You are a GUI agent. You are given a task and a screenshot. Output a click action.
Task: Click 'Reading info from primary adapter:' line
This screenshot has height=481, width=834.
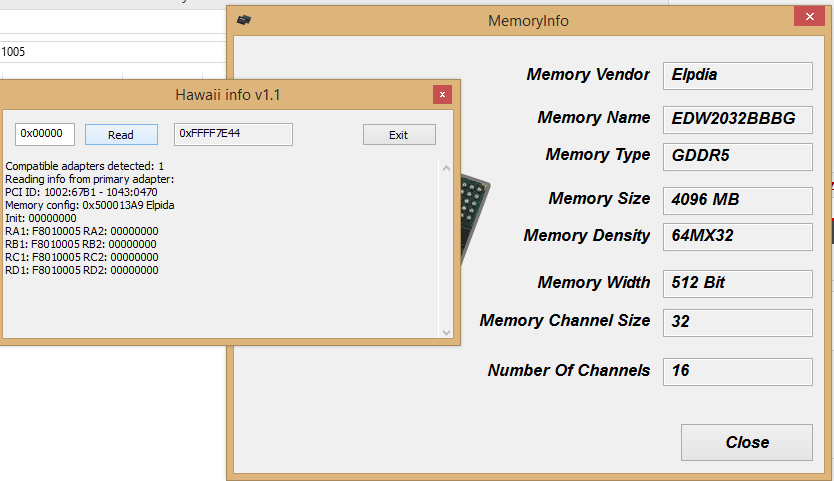coord(90,179)
